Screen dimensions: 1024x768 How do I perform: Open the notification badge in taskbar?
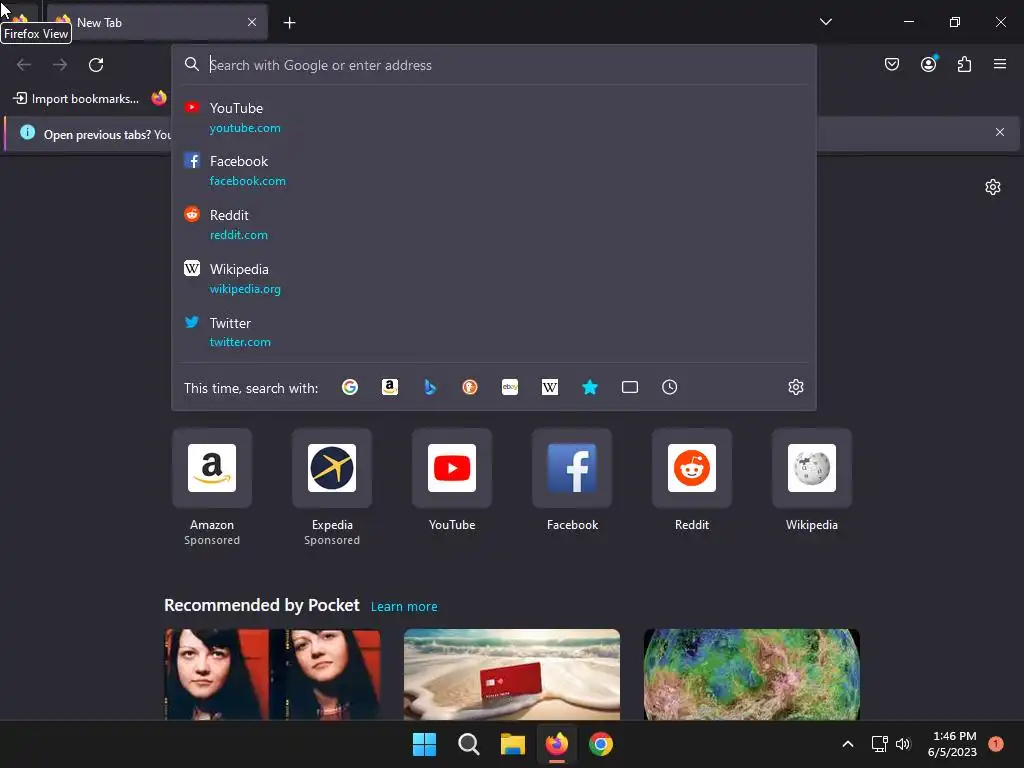pos(995,744)
